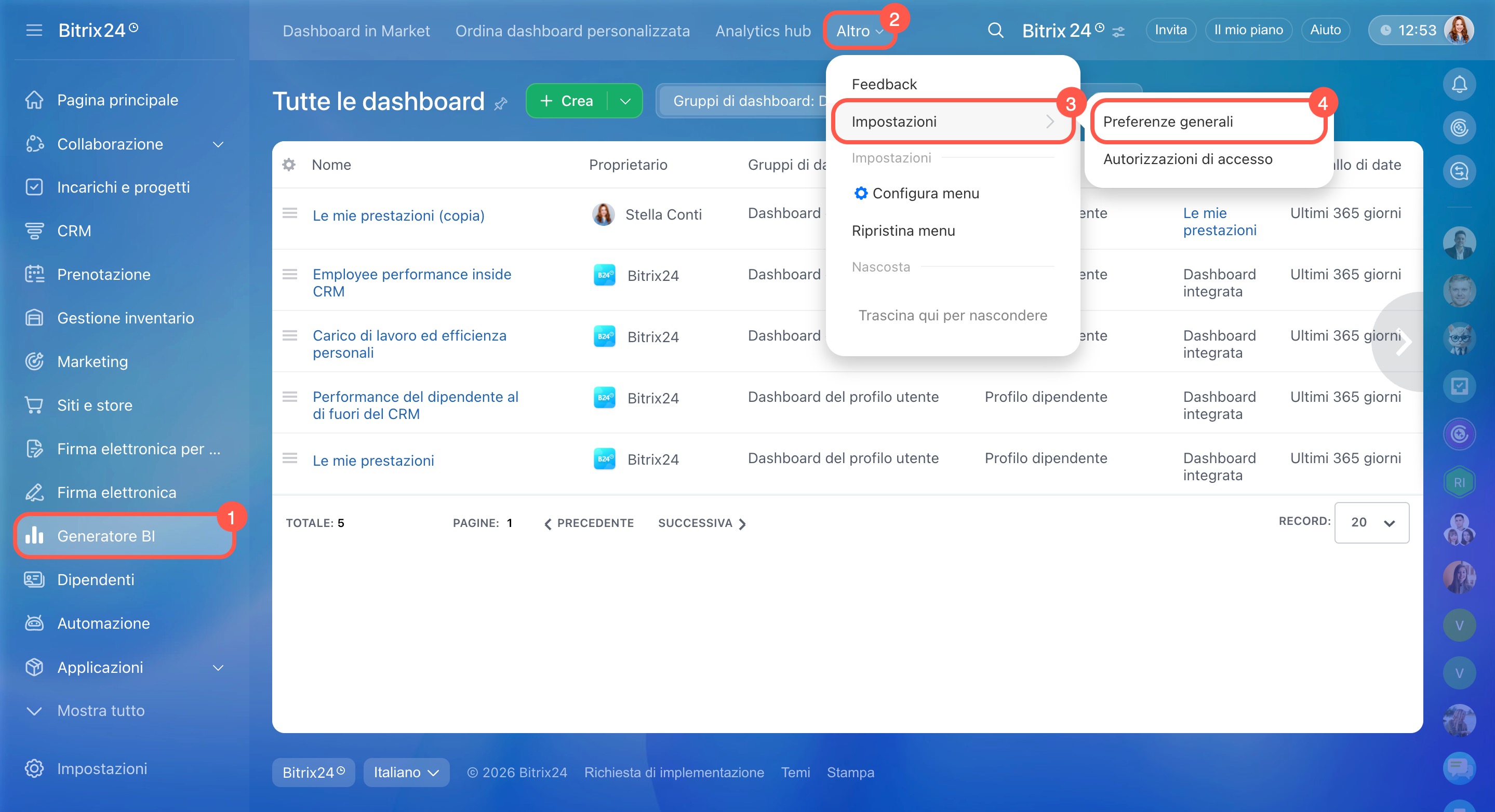Viewport: 1495px width, 812px height.
Task: Open Marketing from the left sidebar
Action: pos(92,361)
